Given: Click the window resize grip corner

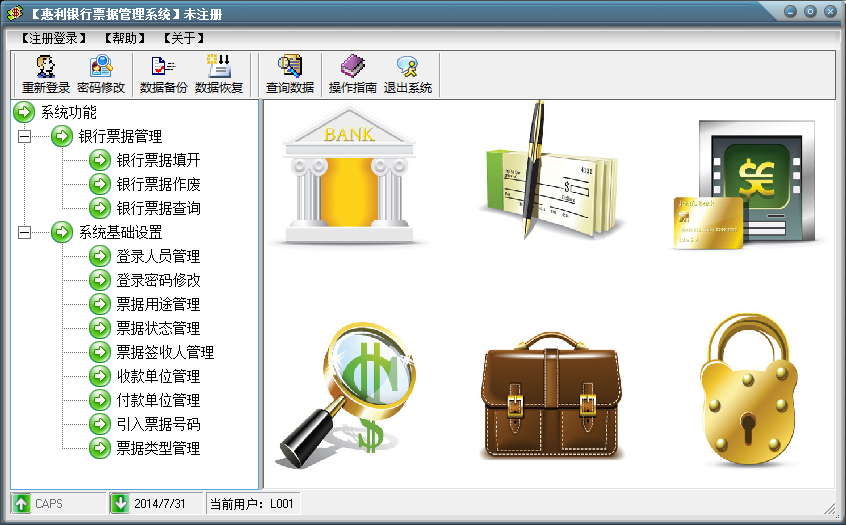Looking at the screenshot, I should pyautogui.click(x=829, y=508).
